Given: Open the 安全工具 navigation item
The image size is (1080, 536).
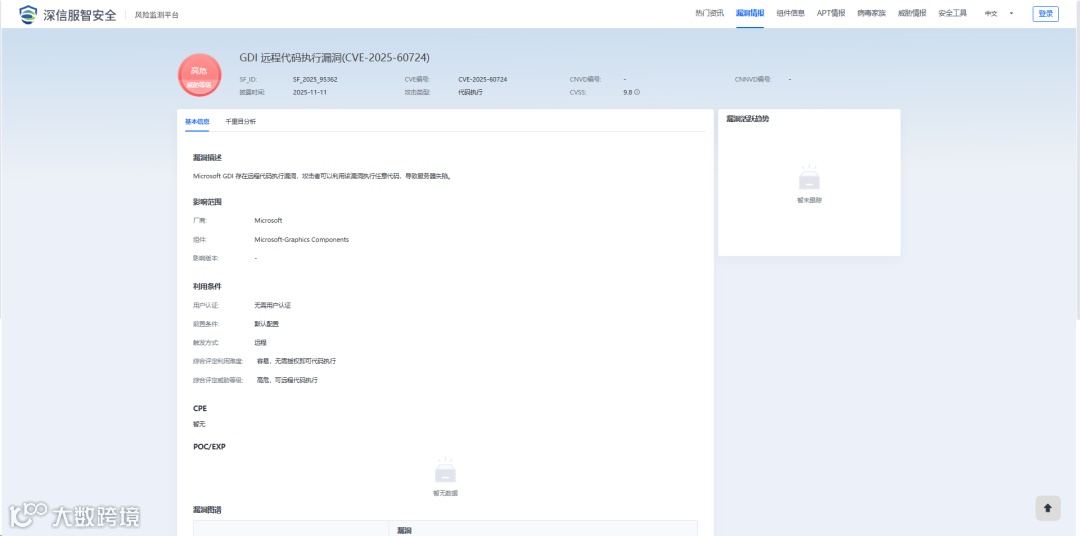Looking at the screenshot, I should point(953,13).
